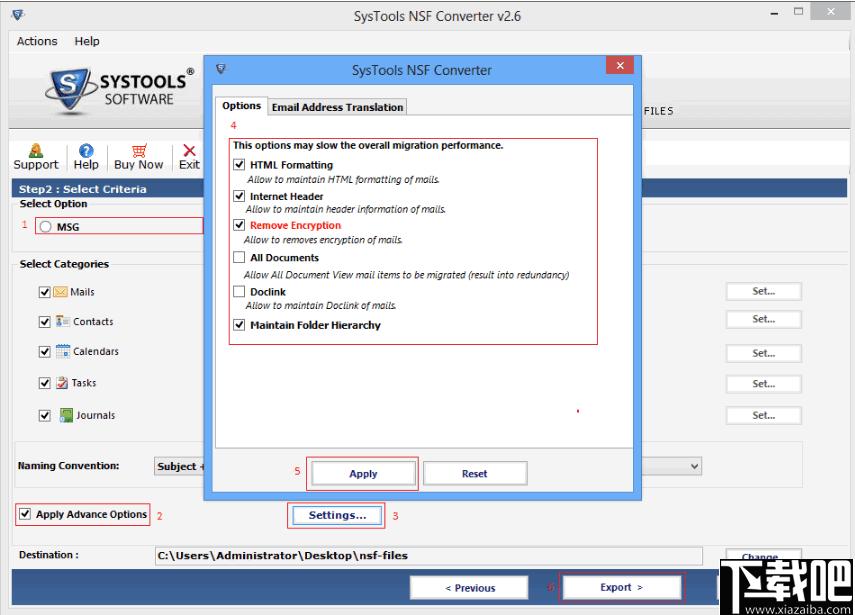This screenshot has width=855, height=615.
Task: Uncheck the Mails category checkbox
Action: click(45, 292)
